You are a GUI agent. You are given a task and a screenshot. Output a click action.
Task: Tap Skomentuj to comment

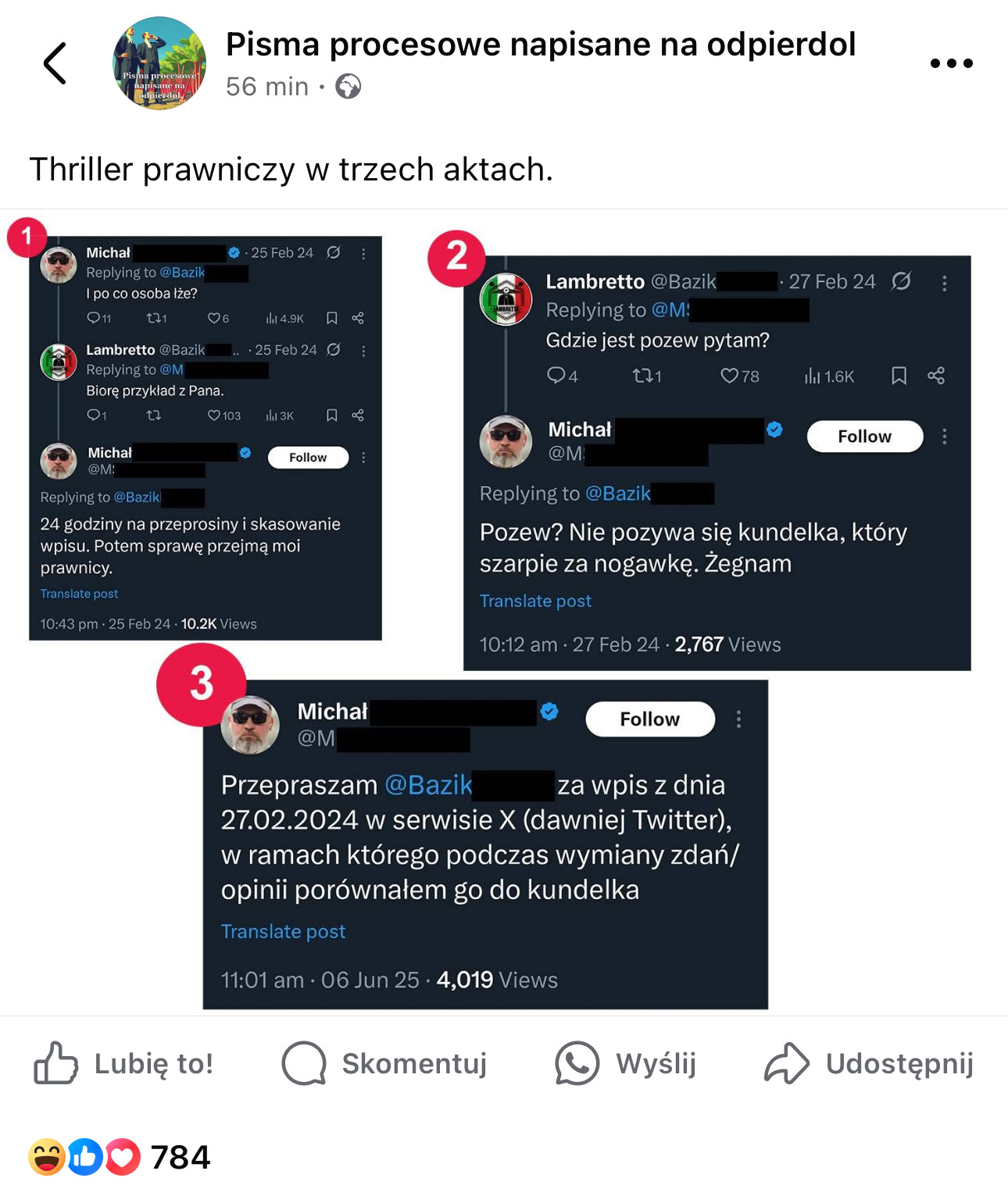[384, 1063]
